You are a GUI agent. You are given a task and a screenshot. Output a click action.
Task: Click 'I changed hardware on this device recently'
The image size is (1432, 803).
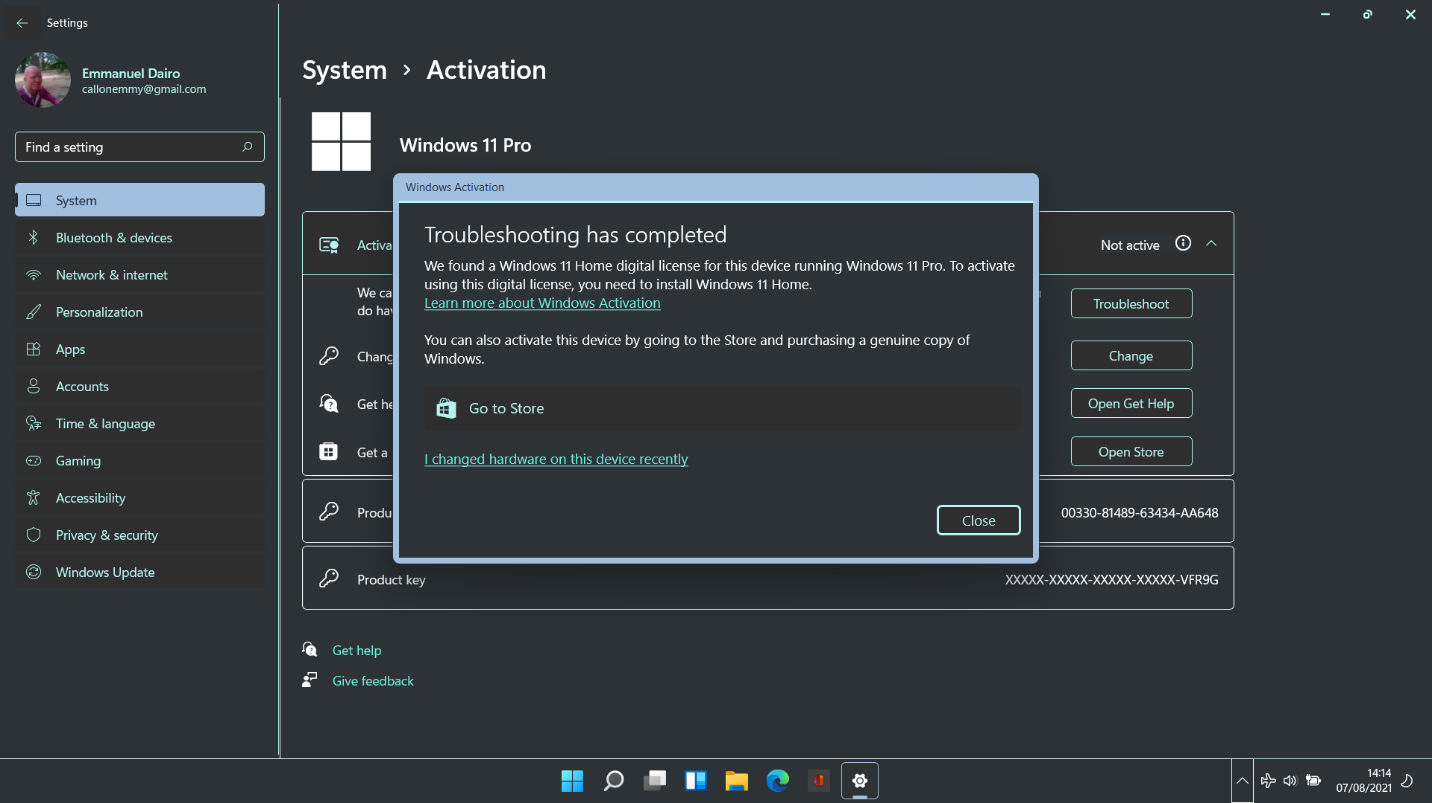coord(556,459)
